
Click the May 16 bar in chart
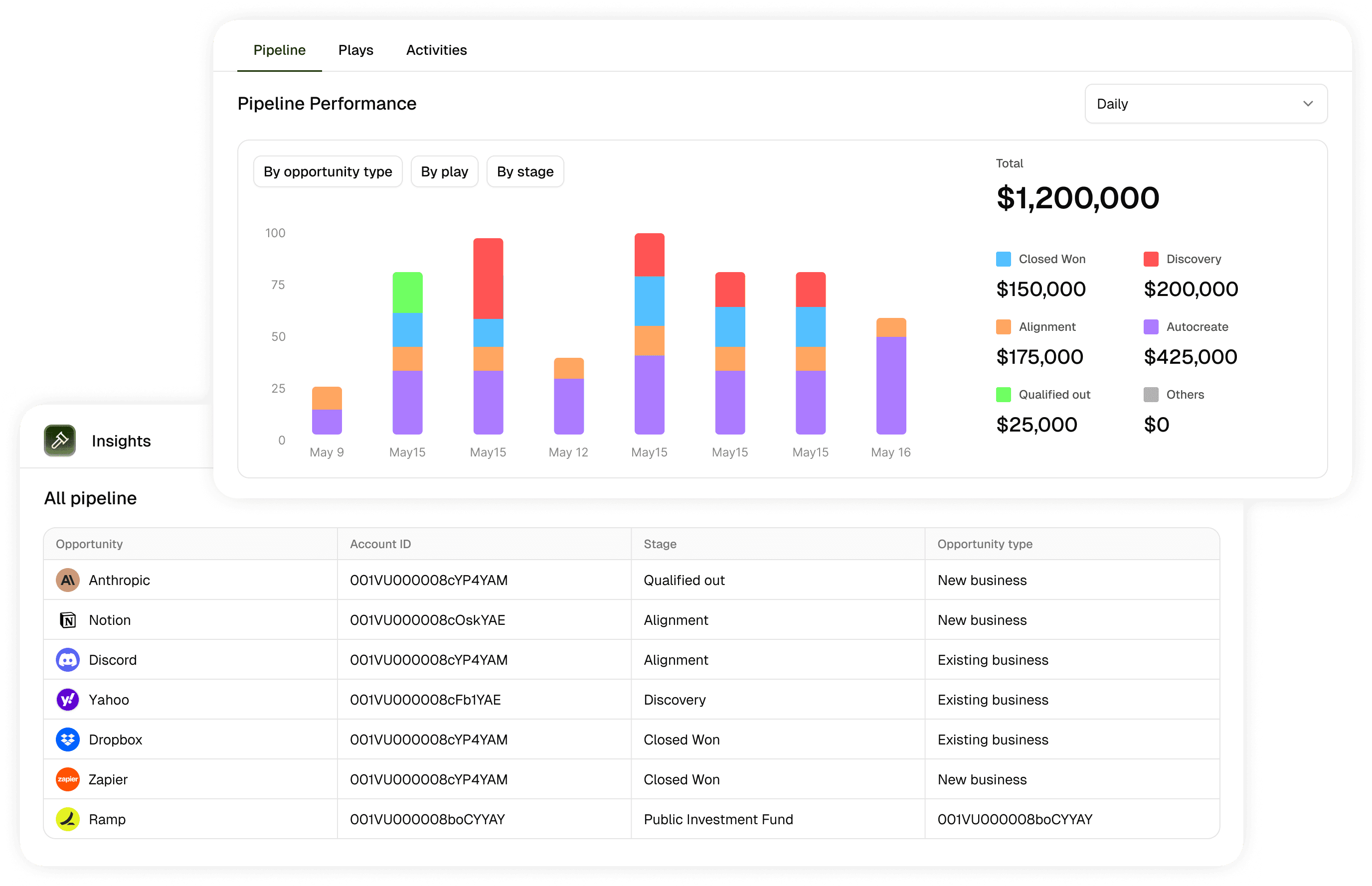[890, 377]
